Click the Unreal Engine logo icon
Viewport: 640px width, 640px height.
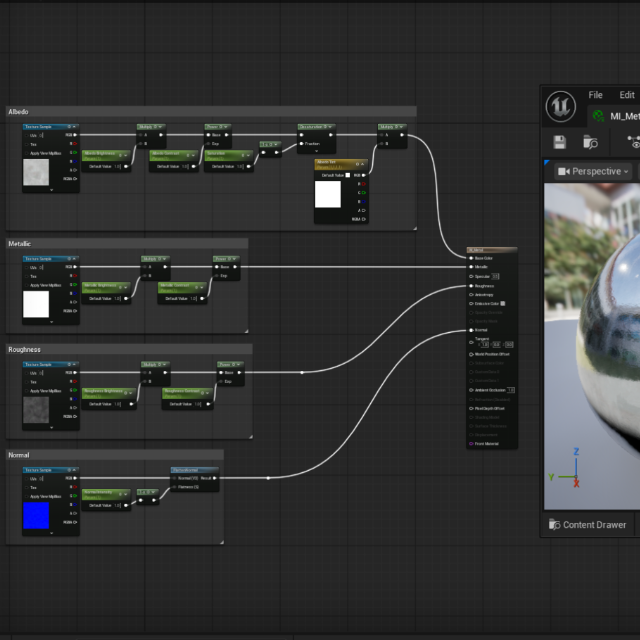coord(561,106)
